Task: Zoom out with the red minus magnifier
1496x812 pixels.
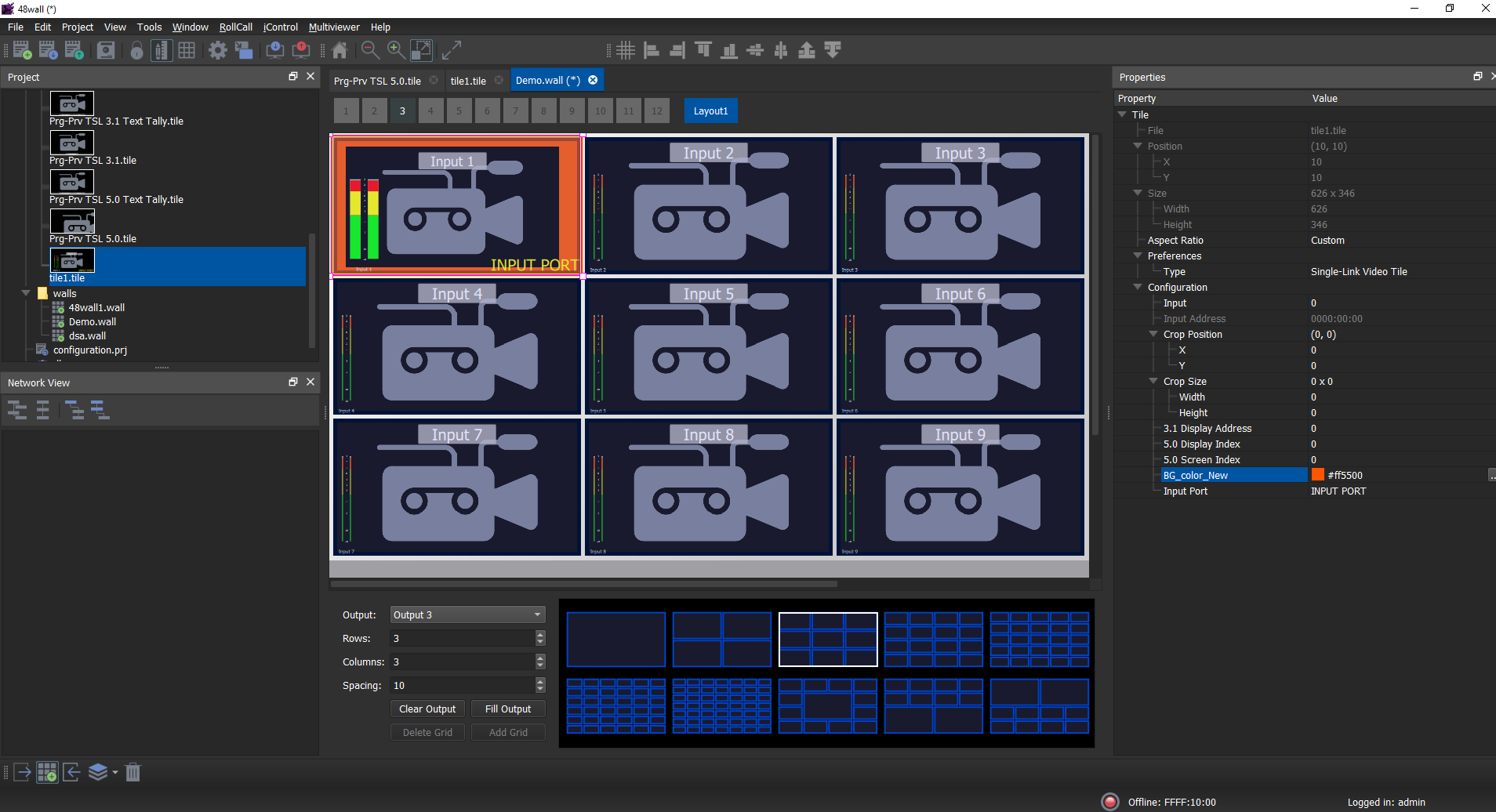Action: 370,50
